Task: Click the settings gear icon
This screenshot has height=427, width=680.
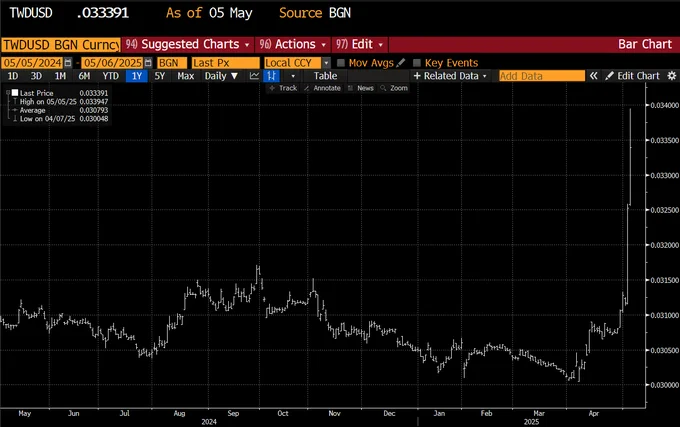Action: tap(672, 76)
